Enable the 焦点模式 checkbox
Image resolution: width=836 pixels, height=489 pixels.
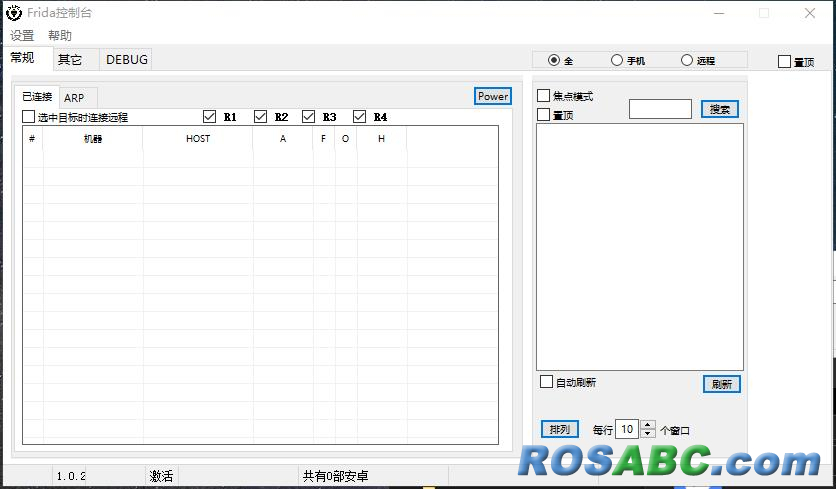(544, 96)
